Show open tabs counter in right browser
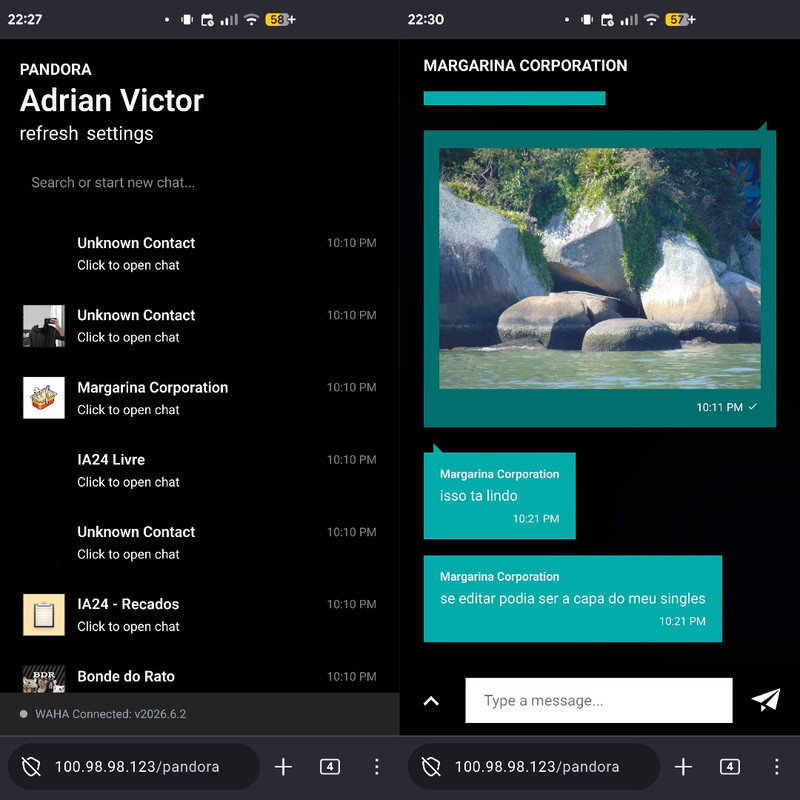 coord(730,766)
